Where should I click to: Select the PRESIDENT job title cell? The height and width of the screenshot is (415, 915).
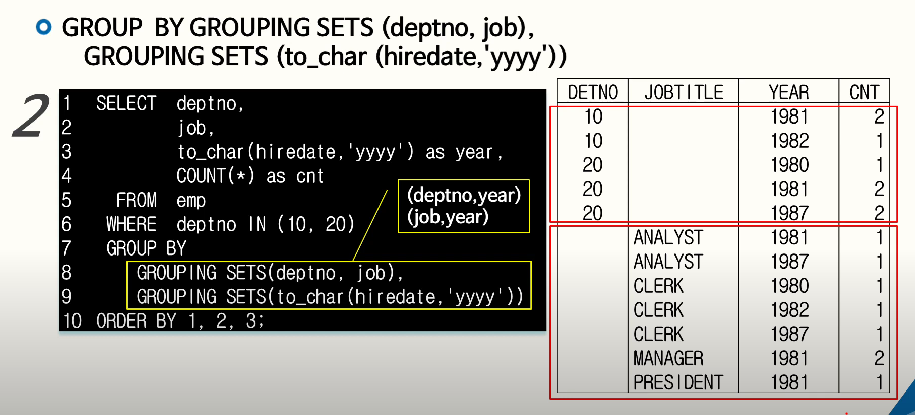pos(678,382)
